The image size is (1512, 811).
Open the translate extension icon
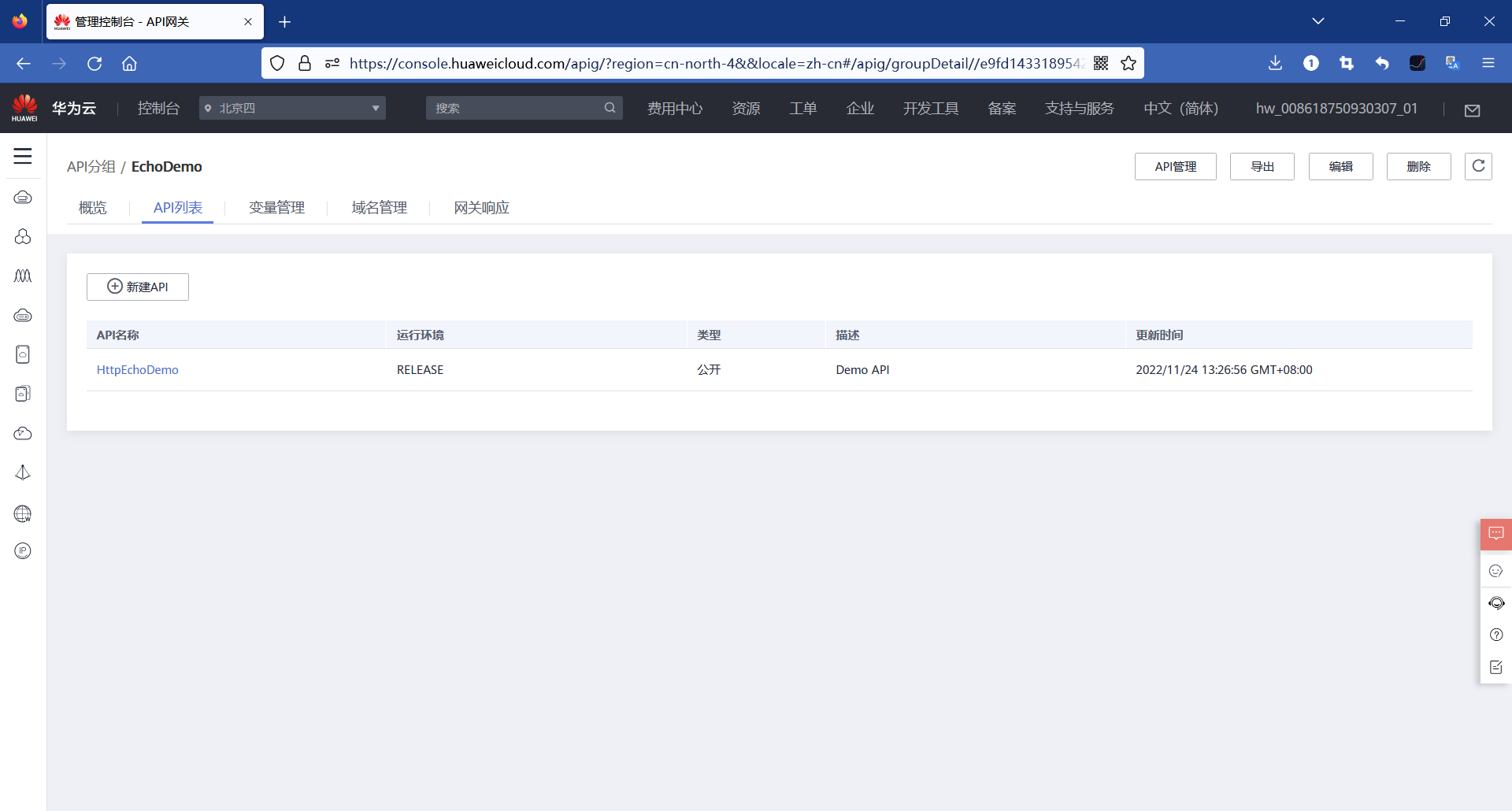1453,63
